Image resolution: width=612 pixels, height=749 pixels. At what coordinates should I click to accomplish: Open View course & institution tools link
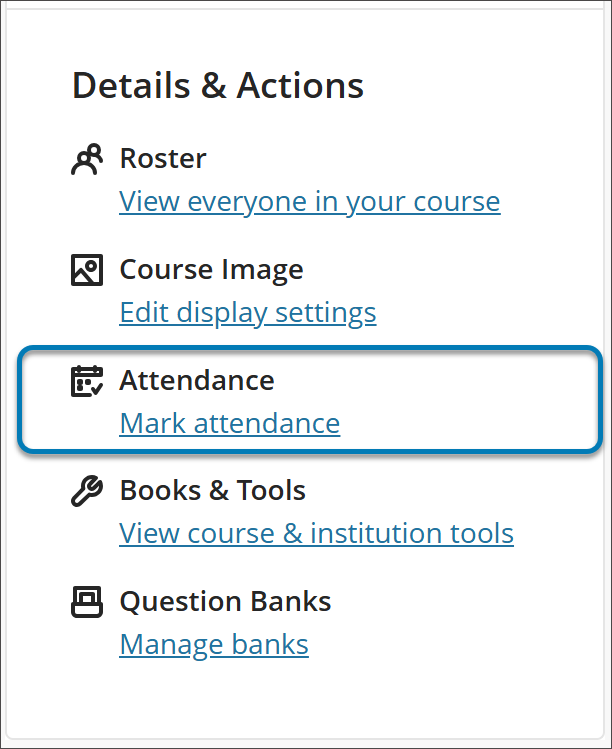click(316, 534)
